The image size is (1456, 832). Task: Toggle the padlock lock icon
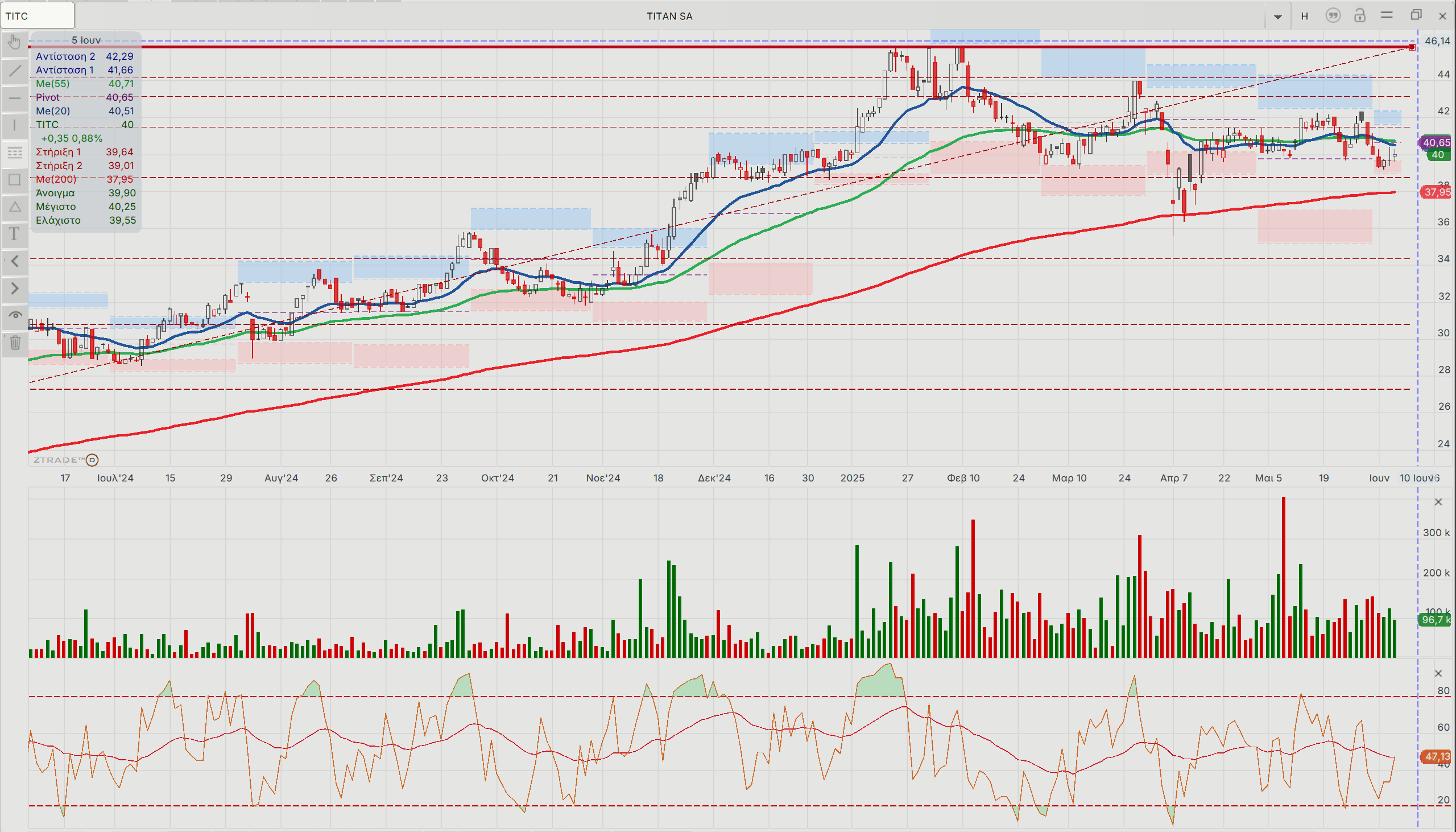point(1359,15)
